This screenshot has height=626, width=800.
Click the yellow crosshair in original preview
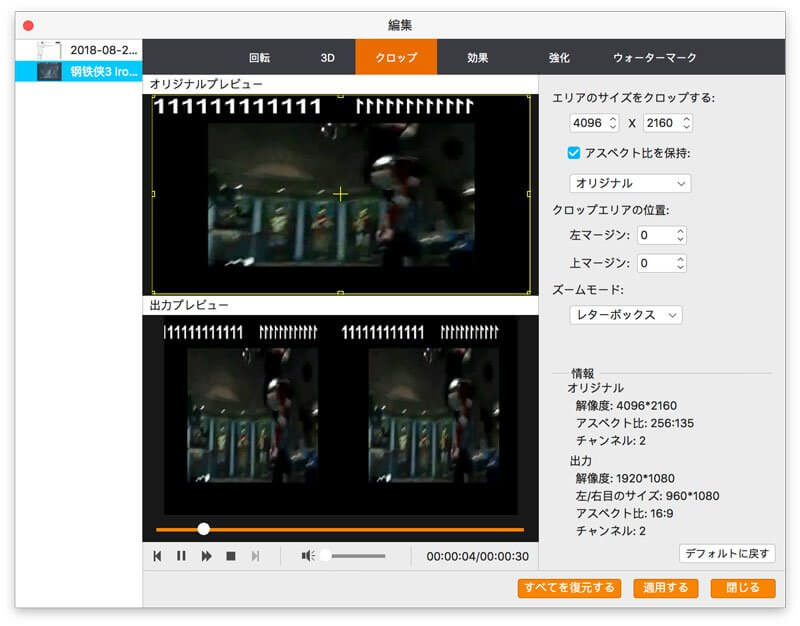[x=340, y=194]
